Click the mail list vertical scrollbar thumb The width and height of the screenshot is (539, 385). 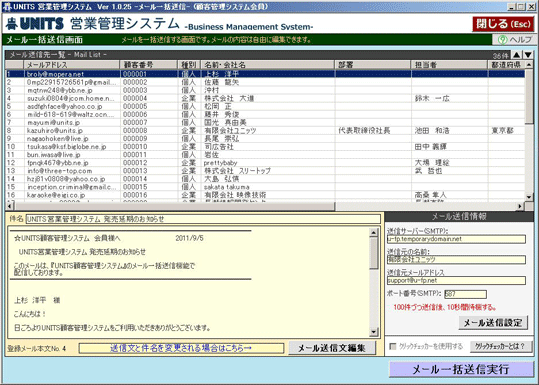[529, 96]
